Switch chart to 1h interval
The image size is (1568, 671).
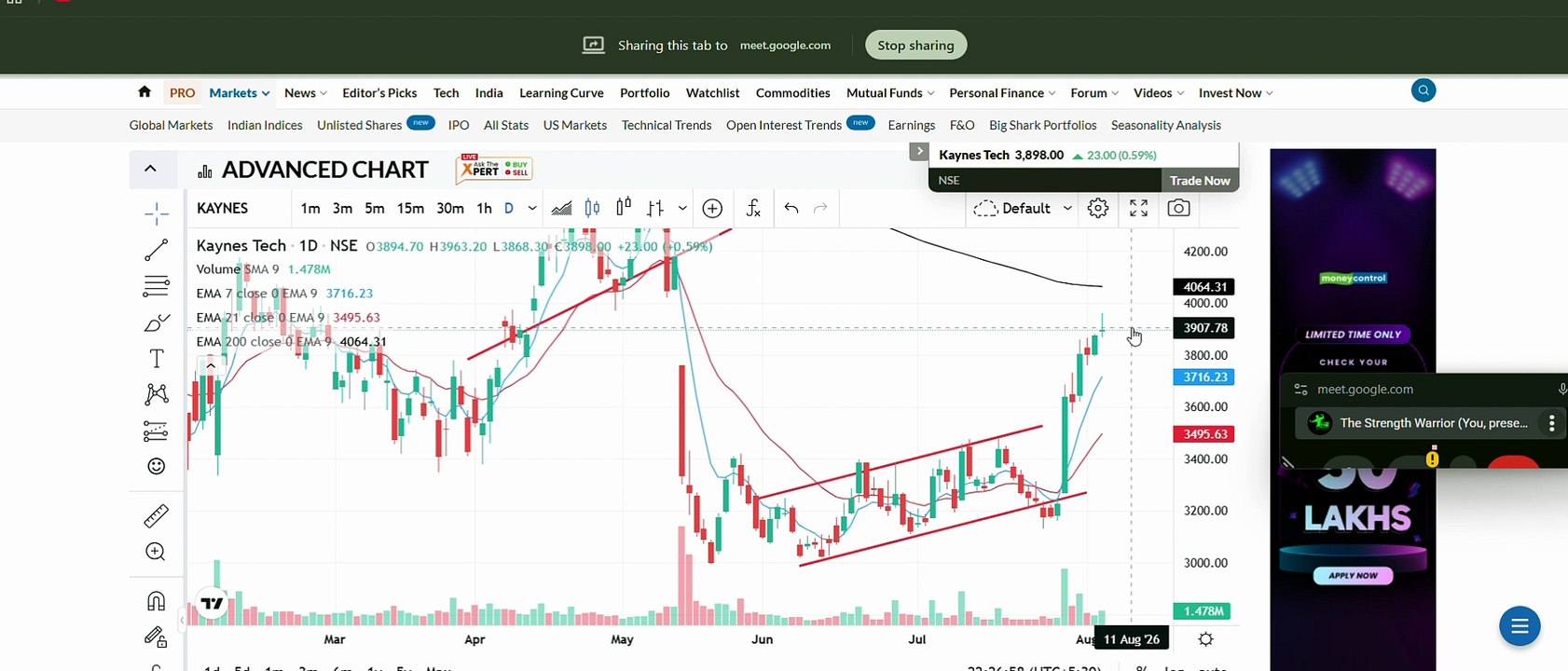[x=484, y=208]
